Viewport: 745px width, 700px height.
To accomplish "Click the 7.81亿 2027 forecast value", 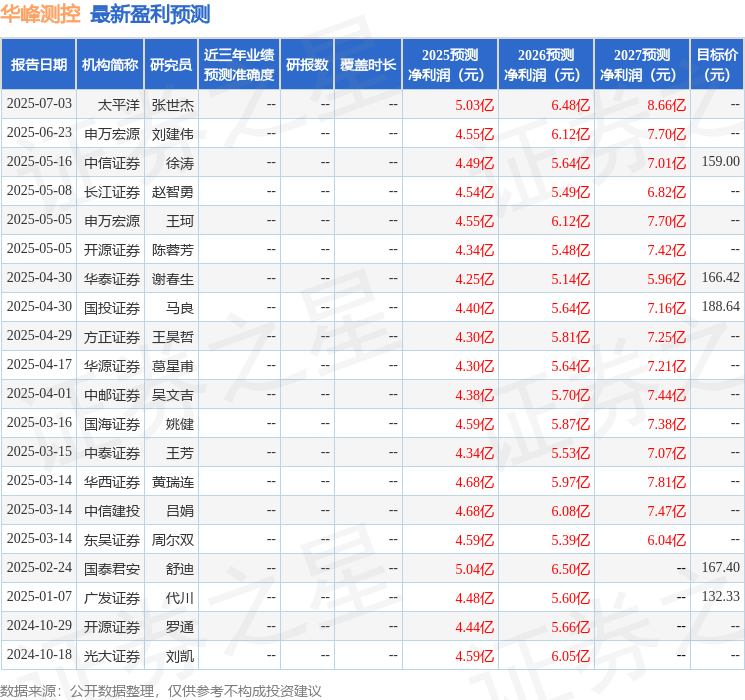I will [667, 482].
